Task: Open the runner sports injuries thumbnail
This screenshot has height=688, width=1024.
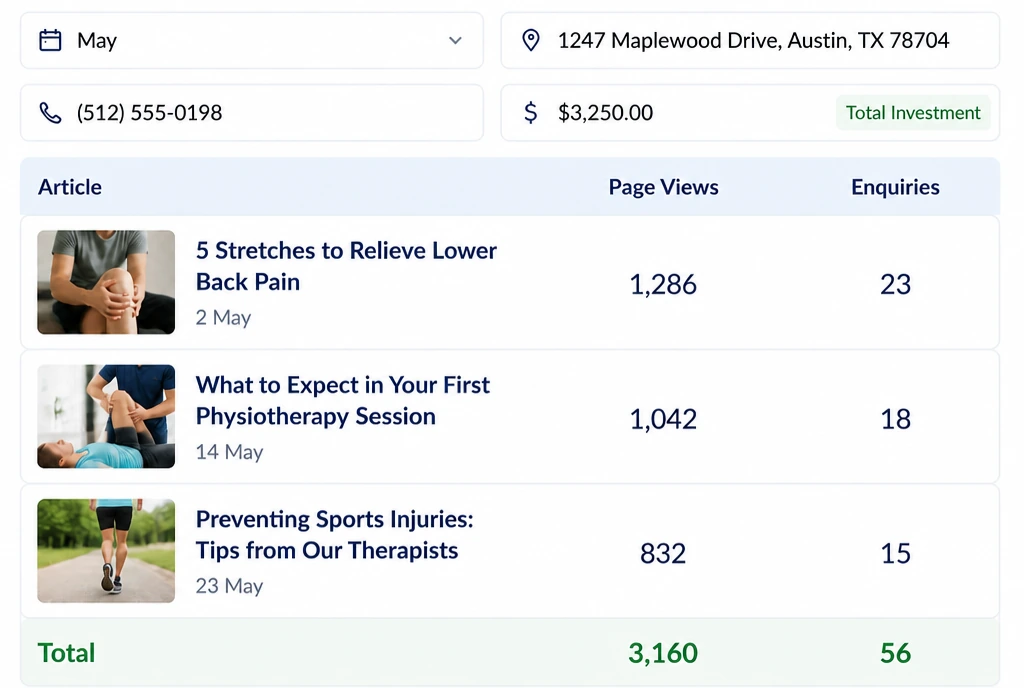Action: point(106,551)
